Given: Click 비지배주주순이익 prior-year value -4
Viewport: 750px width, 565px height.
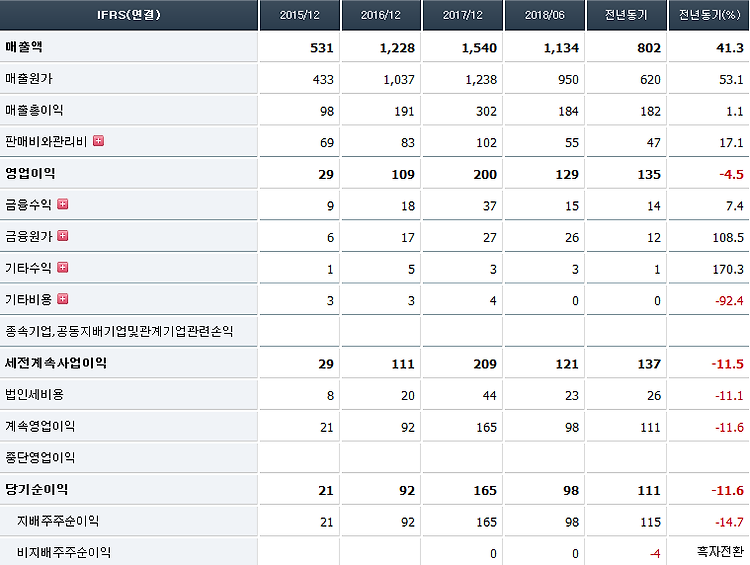Looking at the screenshot, I should 655,553.
